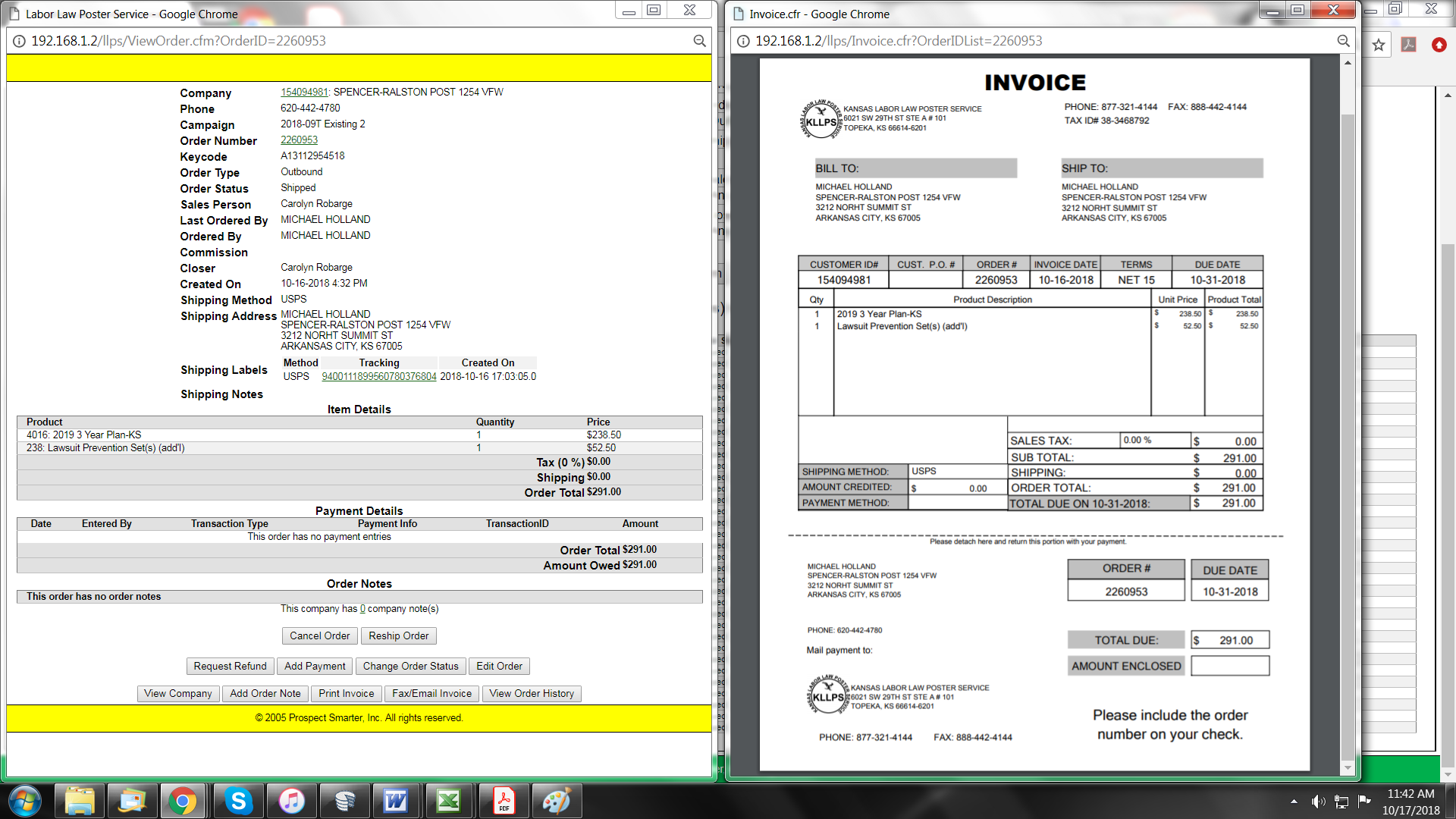This screenshot has height=819, width=1456.
Task: Click the invoice scrollbar down arrow
Action: click(x=1348, y=767)
